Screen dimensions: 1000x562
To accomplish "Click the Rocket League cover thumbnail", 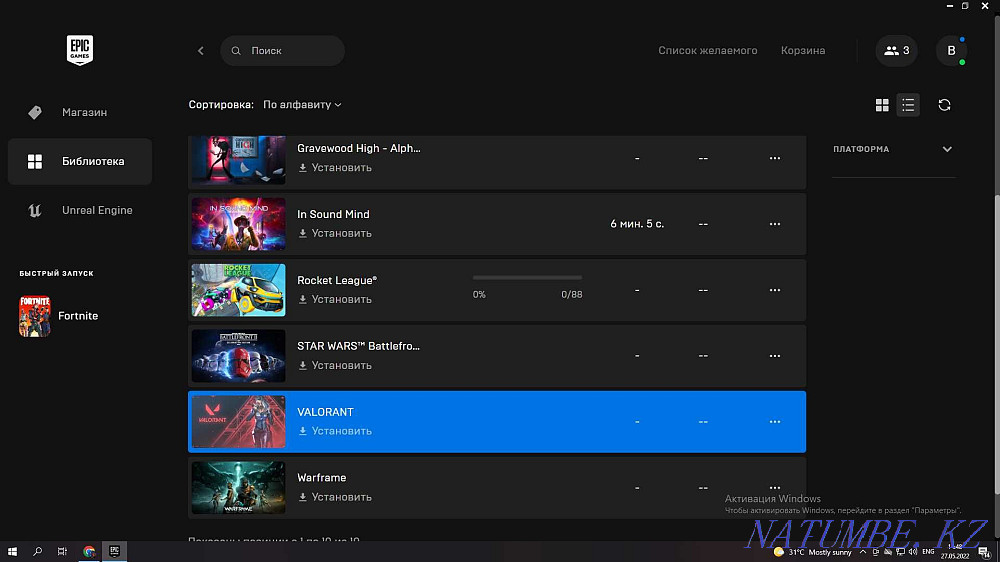I will (239, 290).
